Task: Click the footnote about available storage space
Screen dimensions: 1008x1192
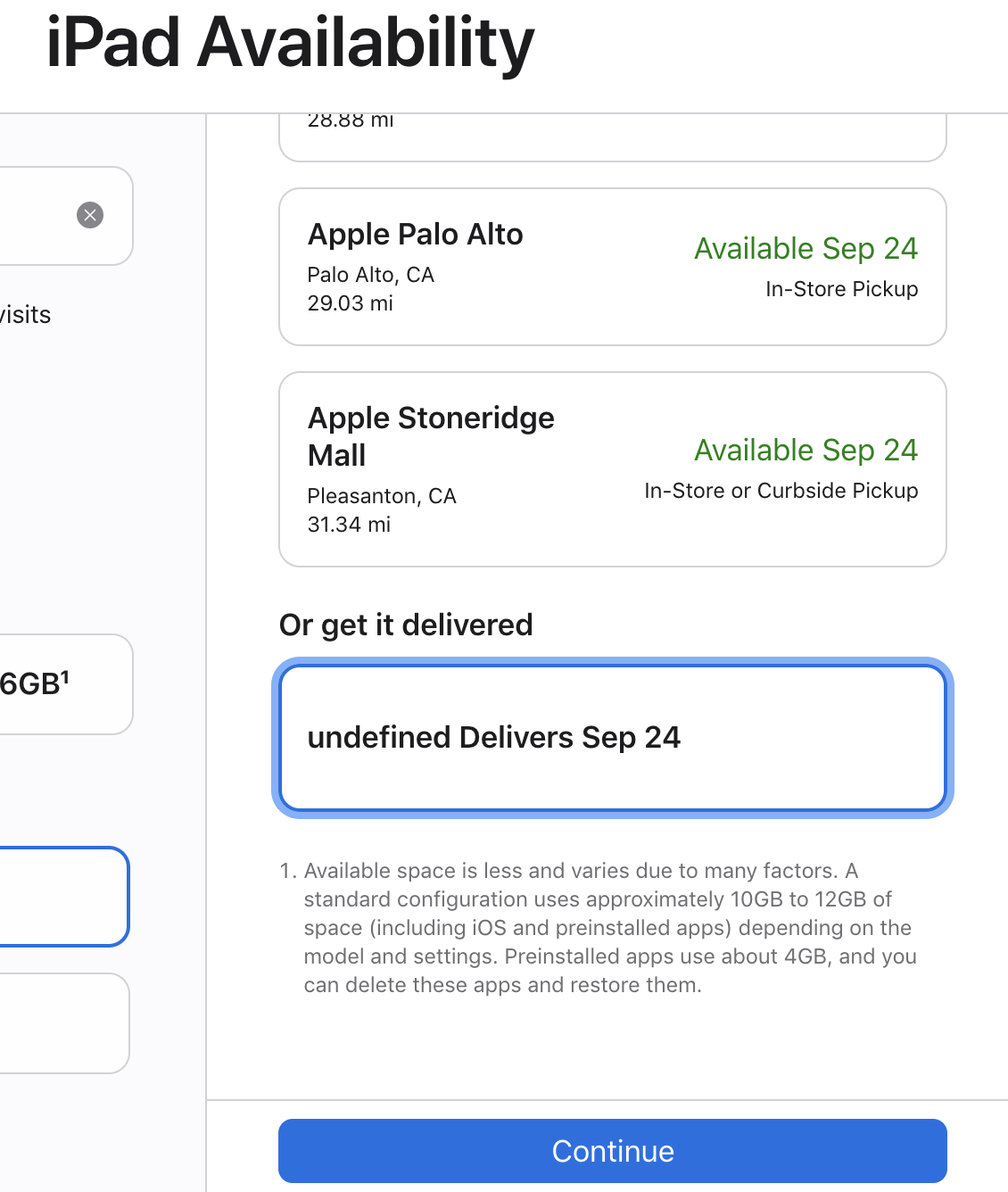Action: click(x=598, y=928)
